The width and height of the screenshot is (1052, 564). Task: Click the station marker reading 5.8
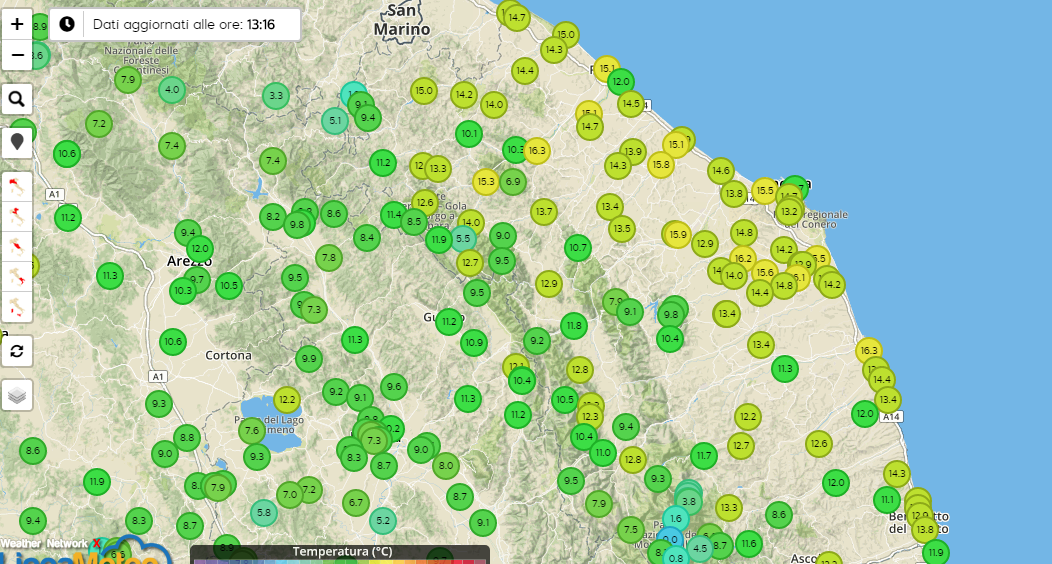(x=263, y=513)
